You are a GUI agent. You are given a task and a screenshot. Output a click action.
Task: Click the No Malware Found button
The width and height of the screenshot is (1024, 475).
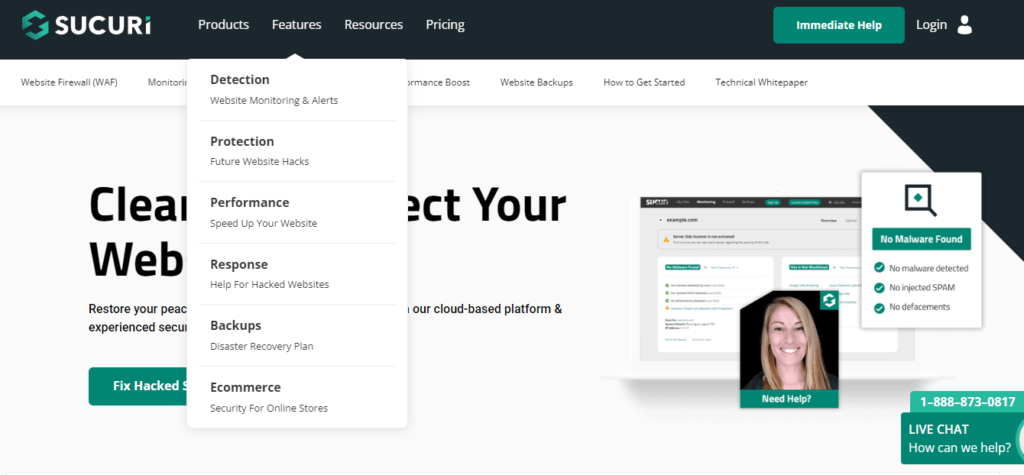(x=921, y=239)
